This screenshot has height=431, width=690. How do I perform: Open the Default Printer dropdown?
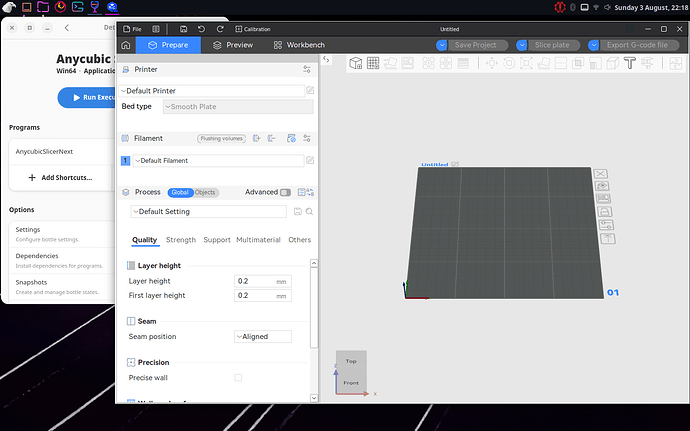pos(212,91)
